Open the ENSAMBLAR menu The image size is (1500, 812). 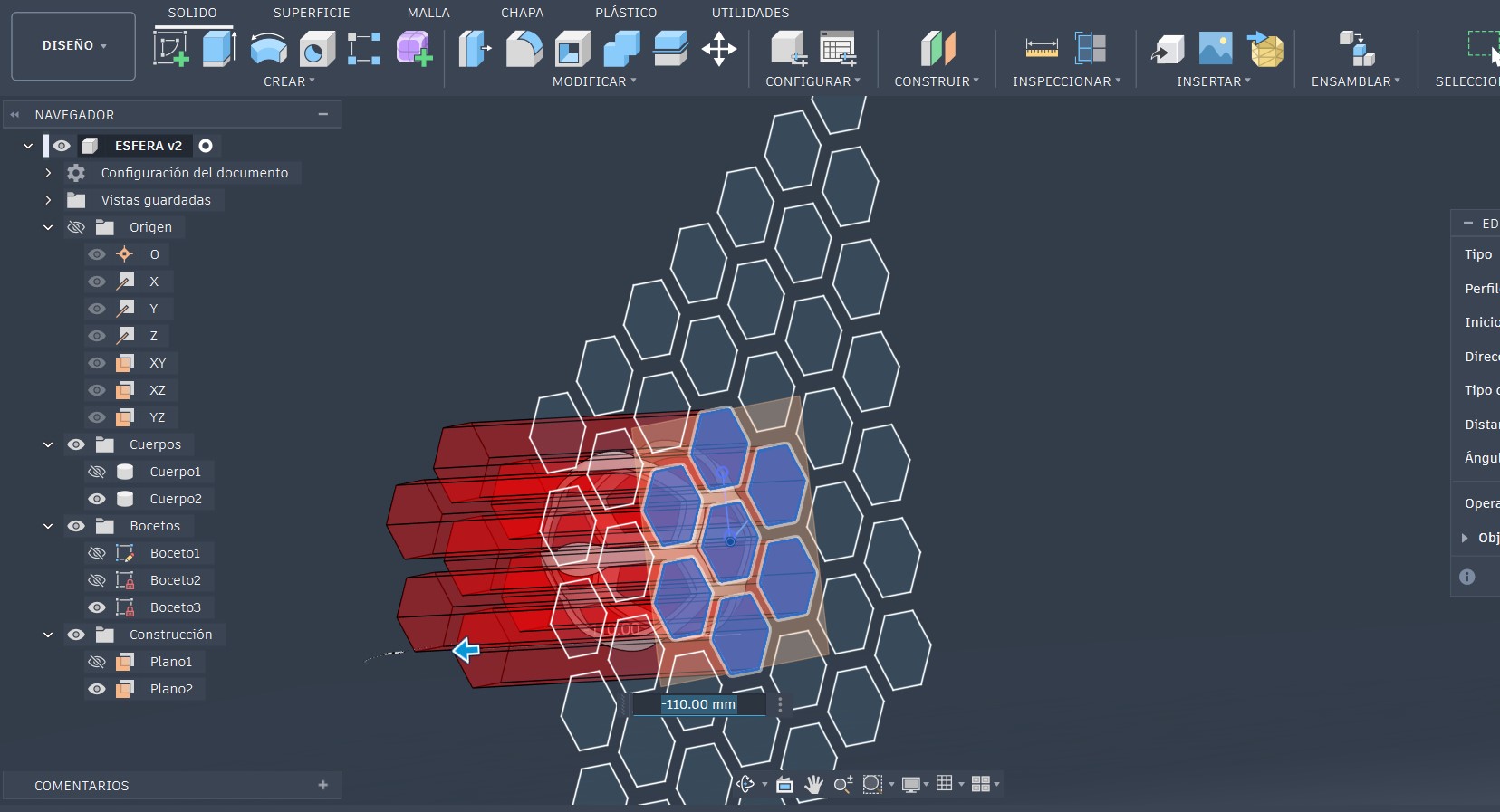(1356, 81)
